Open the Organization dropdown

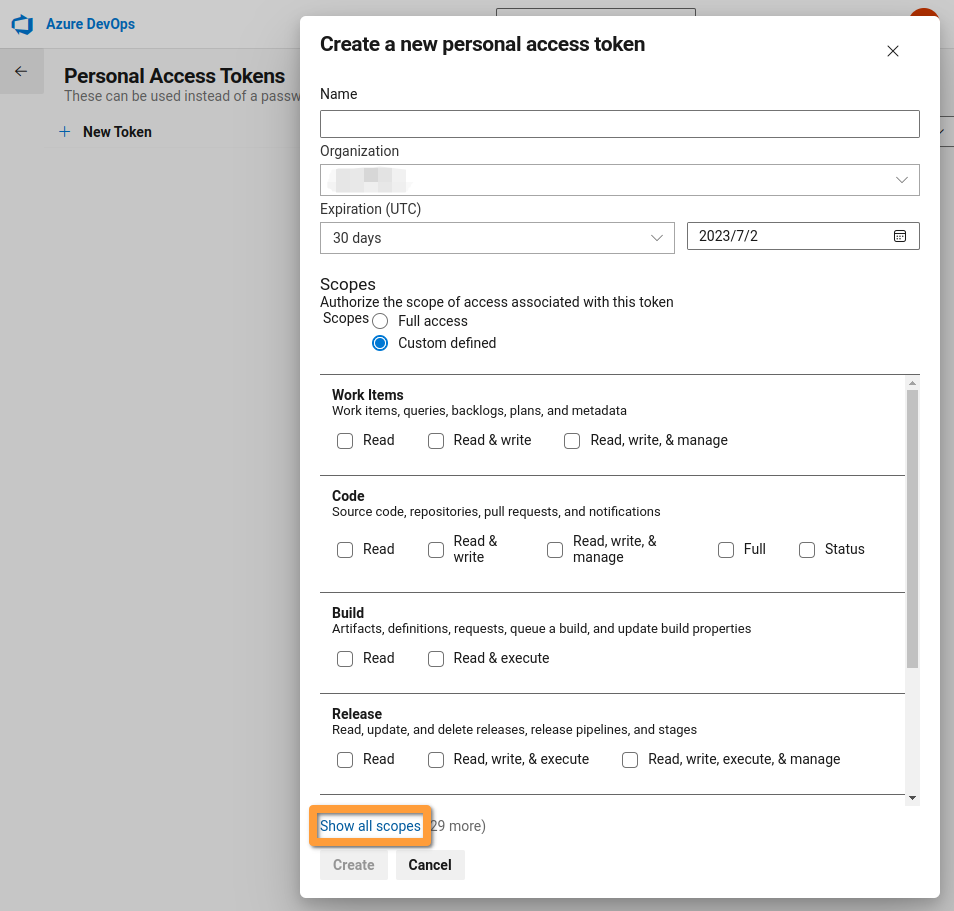tap(619, 180)
